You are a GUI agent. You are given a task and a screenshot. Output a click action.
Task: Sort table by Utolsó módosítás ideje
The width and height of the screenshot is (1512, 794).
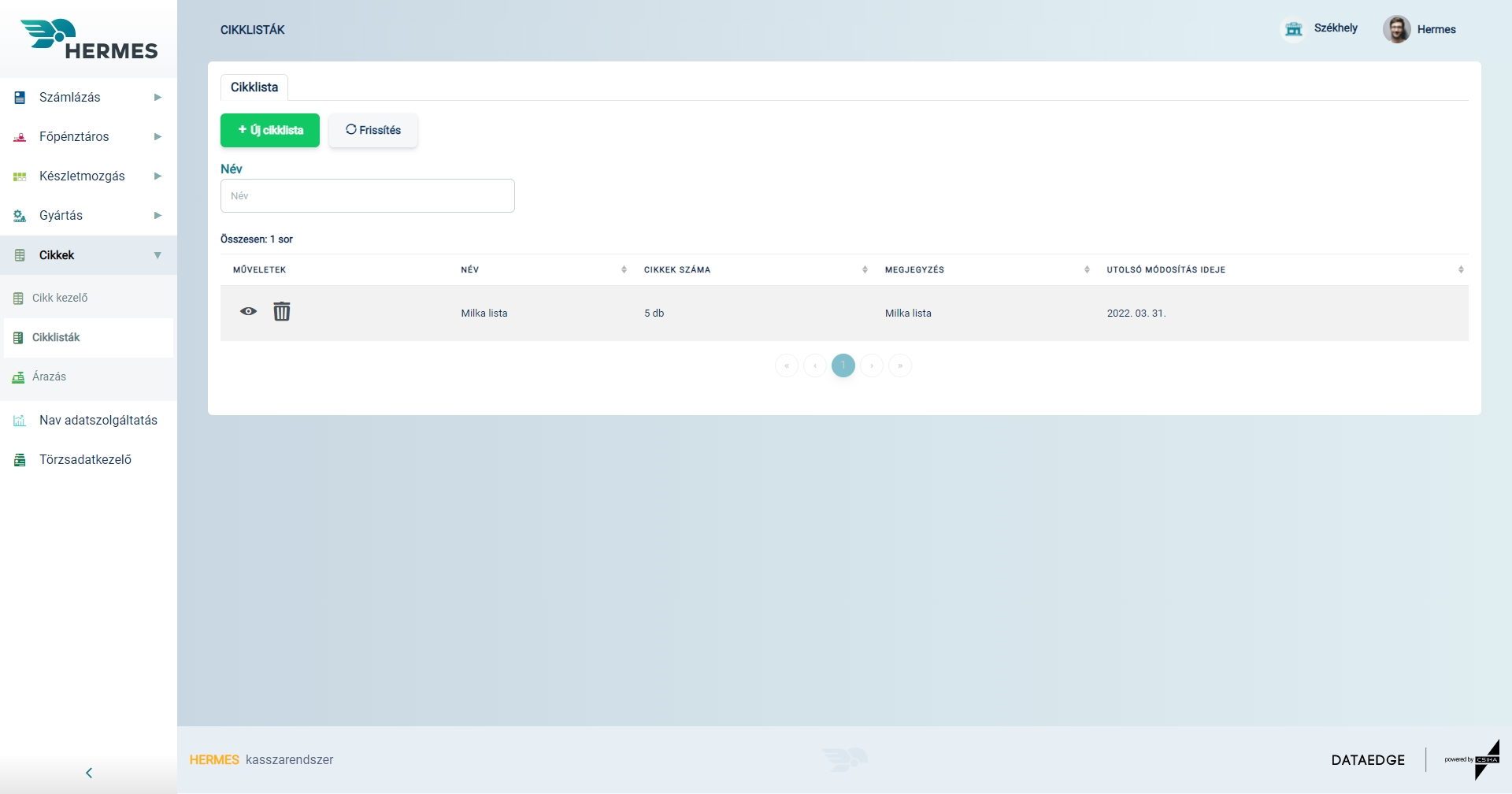click(1461, 270)
